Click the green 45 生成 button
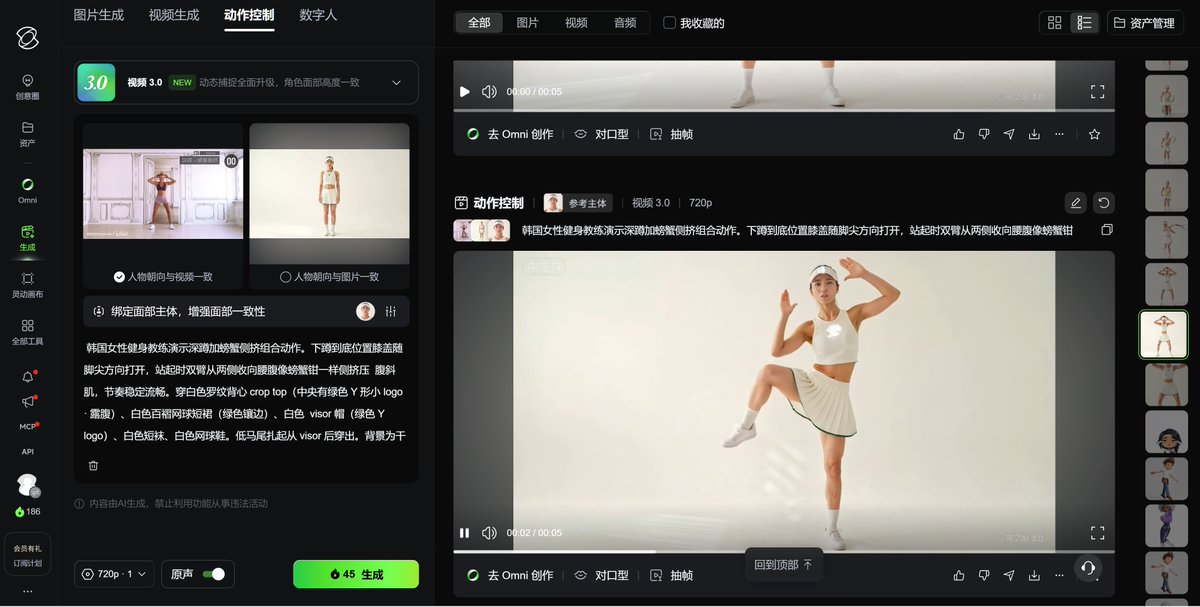 pyautogui.click(x=356, y=574)
